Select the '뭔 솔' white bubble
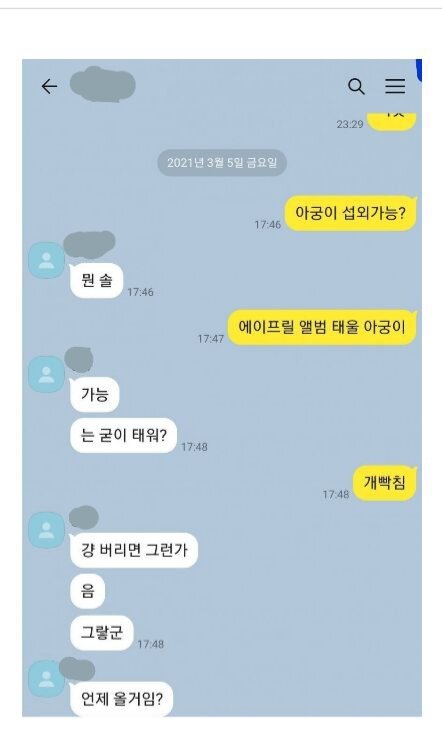This screenshot has width=442, height=750. (x=97, y=281)
